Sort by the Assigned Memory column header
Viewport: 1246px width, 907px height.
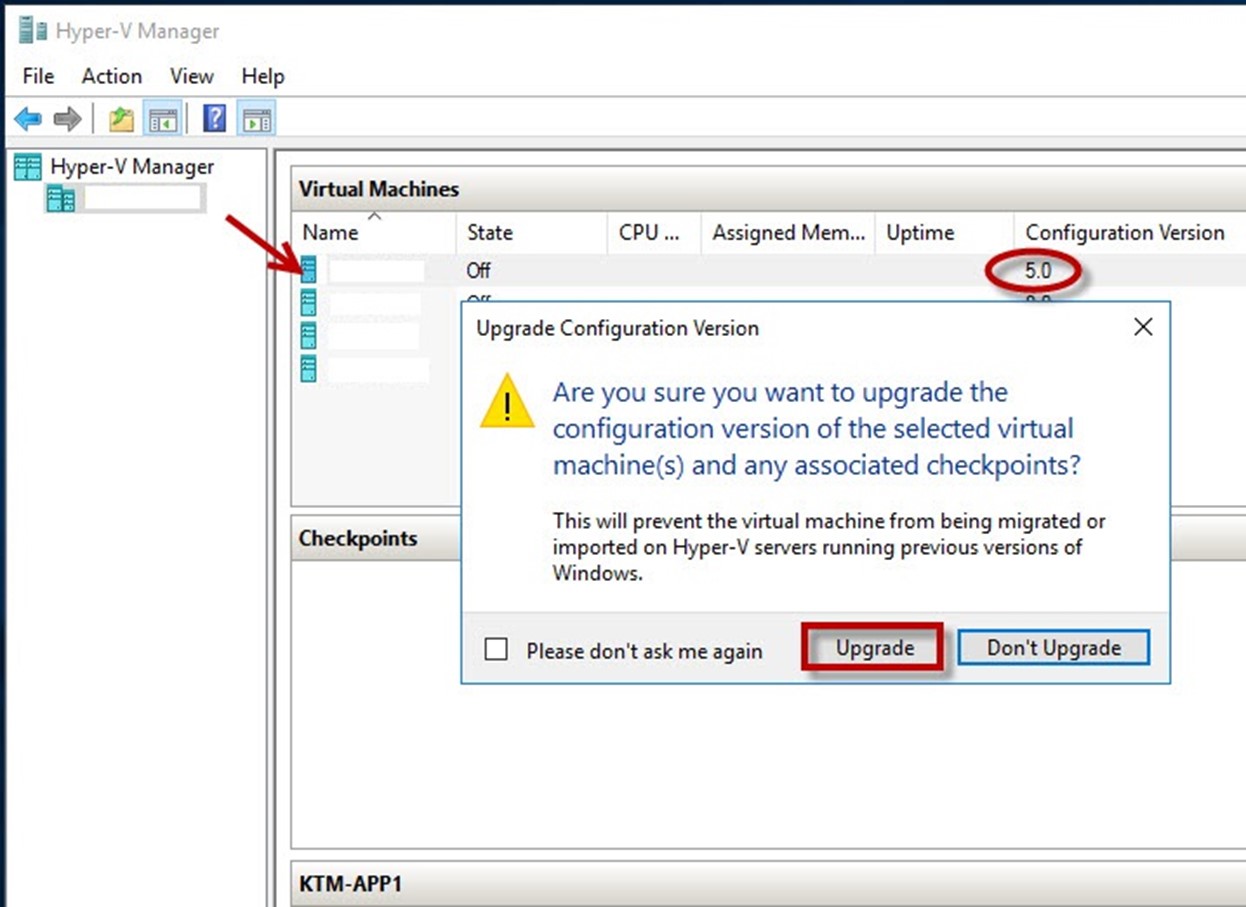pos(788,233)
